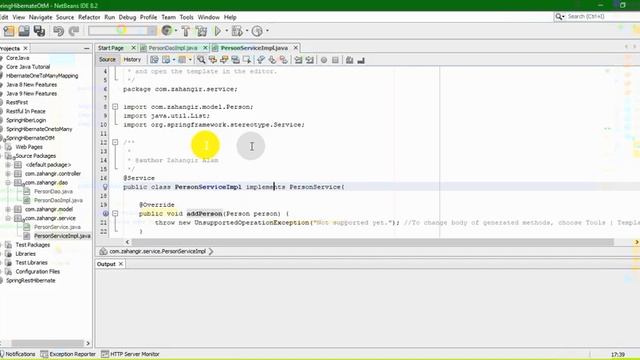Click the implements annotation glyph beside addPerson
The height and width of the screenshot is (360, 640).
pos(105,213)
